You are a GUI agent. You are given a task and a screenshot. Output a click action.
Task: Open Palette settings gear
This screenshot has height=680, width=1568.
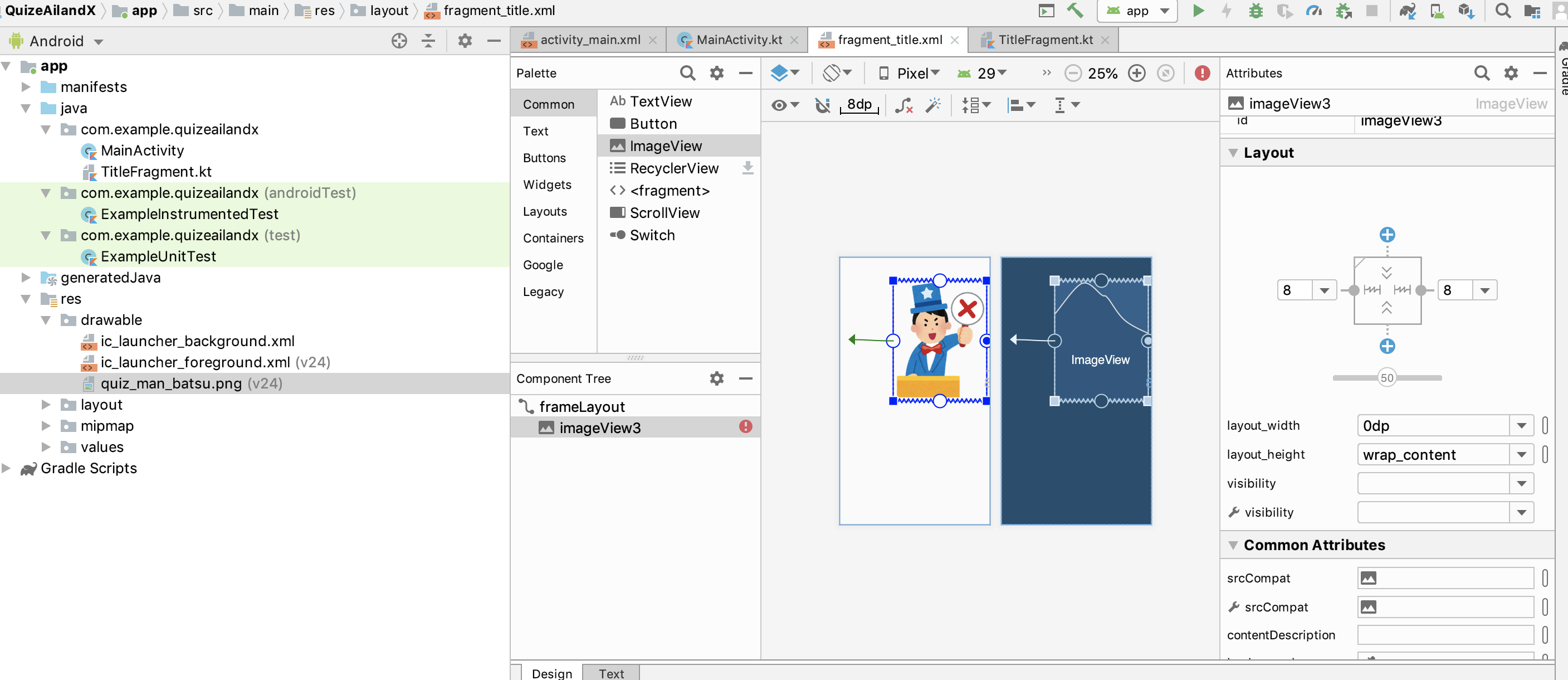coord(716,73)
